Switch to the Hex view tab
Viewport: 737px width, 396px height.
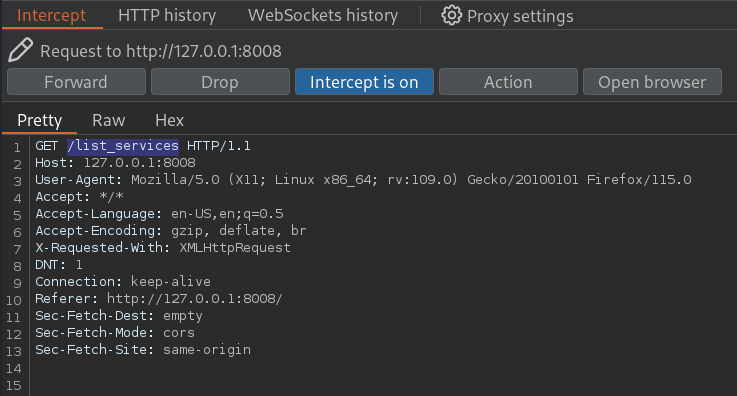(x=169, y=120)
